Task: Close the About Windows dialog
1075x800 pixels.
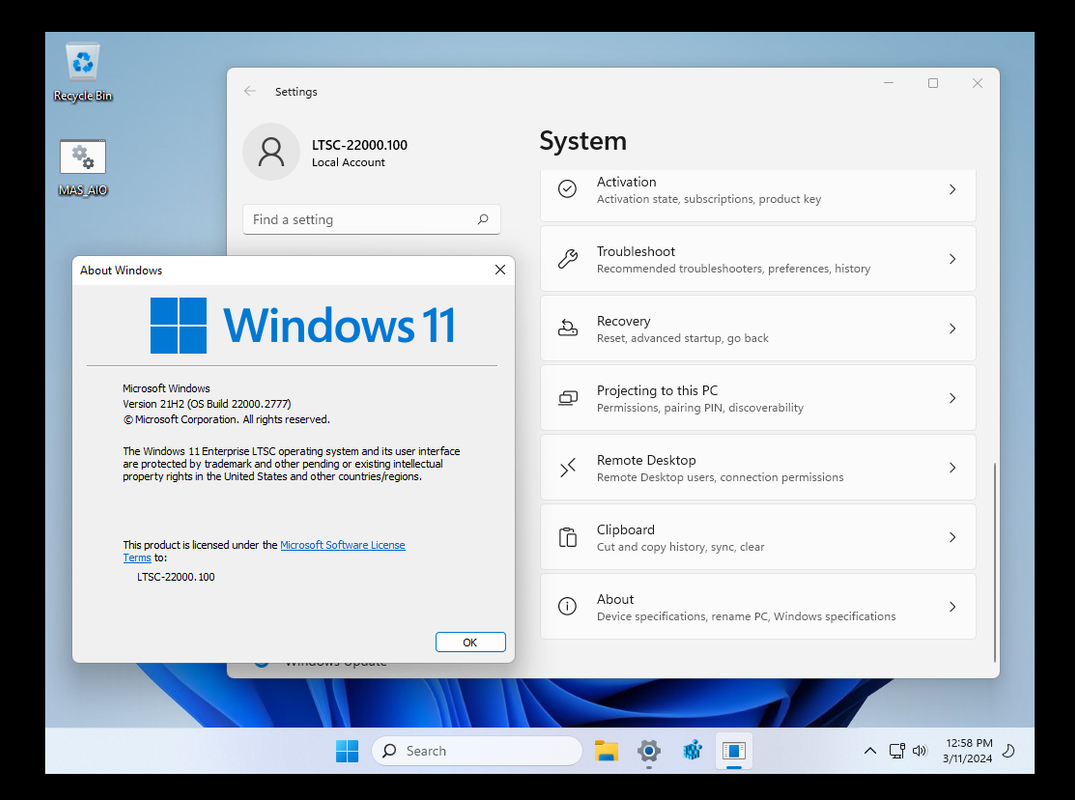Action: click(x=500, y=270)
